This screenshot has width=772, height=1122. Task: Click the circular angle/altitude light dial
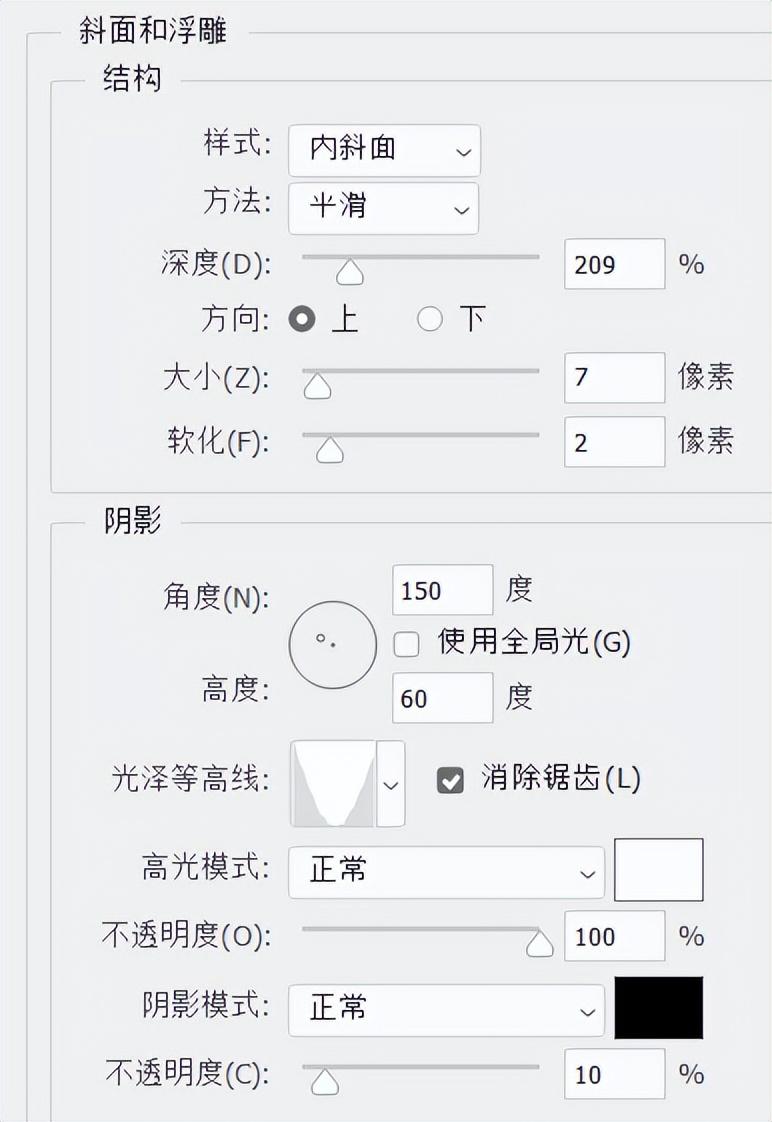coord(333,645)
